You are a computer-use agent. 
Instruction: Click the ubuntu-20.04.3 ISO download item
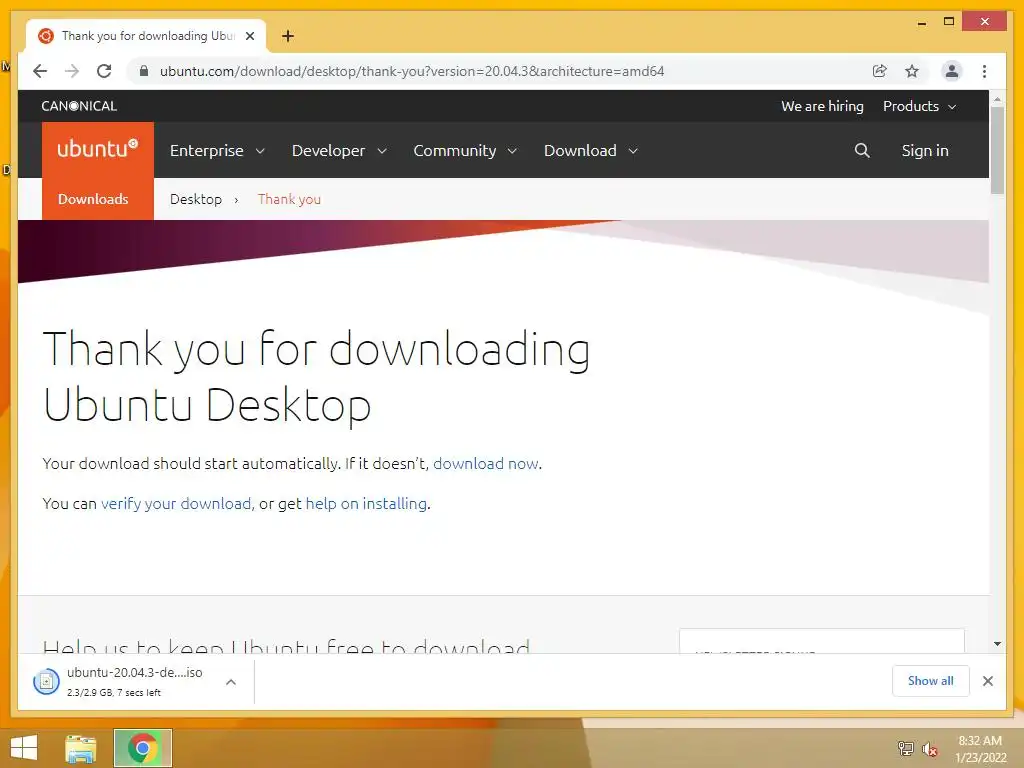135,682
